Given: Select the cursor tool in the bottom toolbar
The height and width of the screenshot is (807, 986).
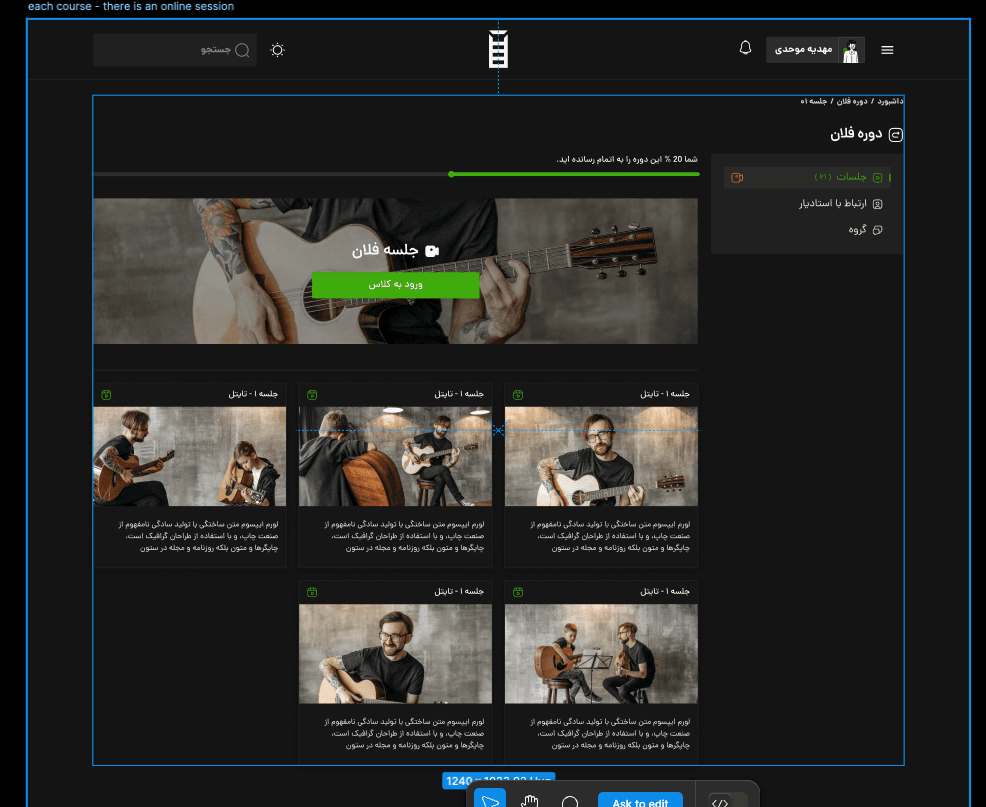Looking at the screenshot, I should coord(489,799).
